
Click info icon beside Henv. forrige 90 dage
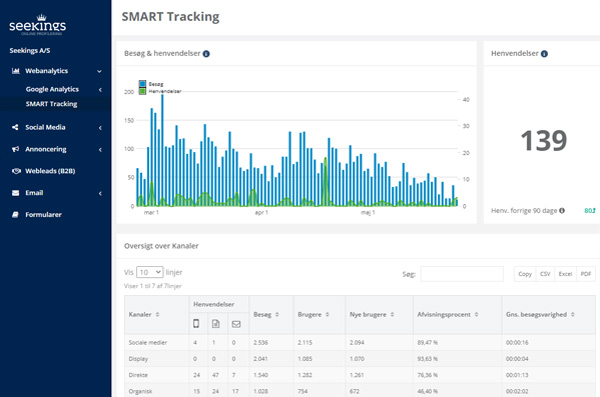point(562,211)
